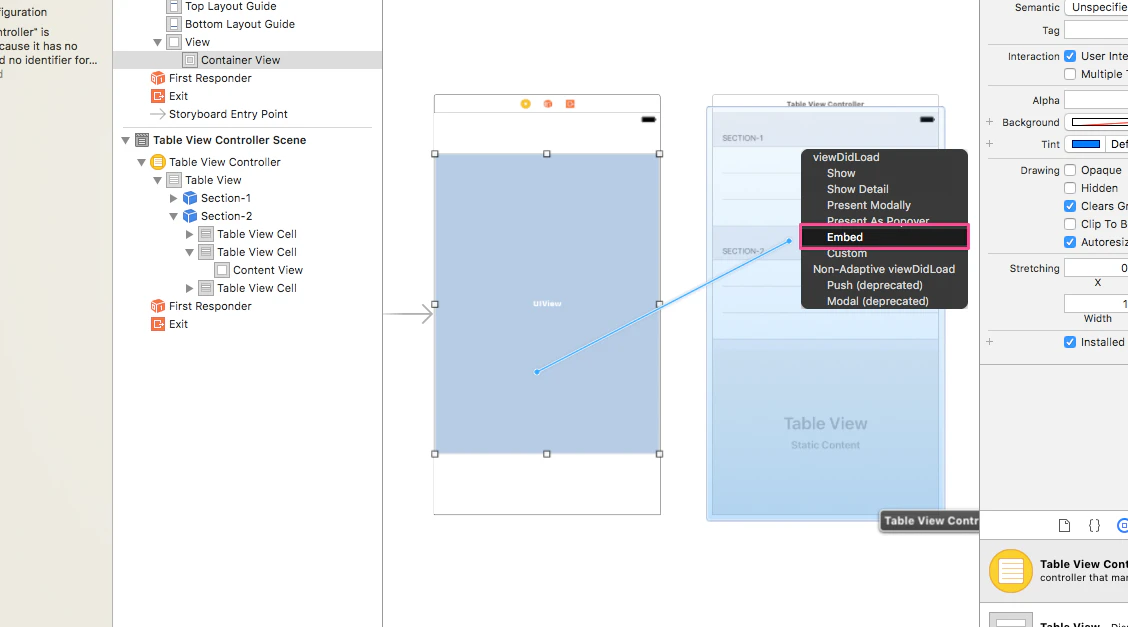Click Exit icon in Table View scene
The height and width of the screenshot is (627, 1128).
[x=158, y=324]
